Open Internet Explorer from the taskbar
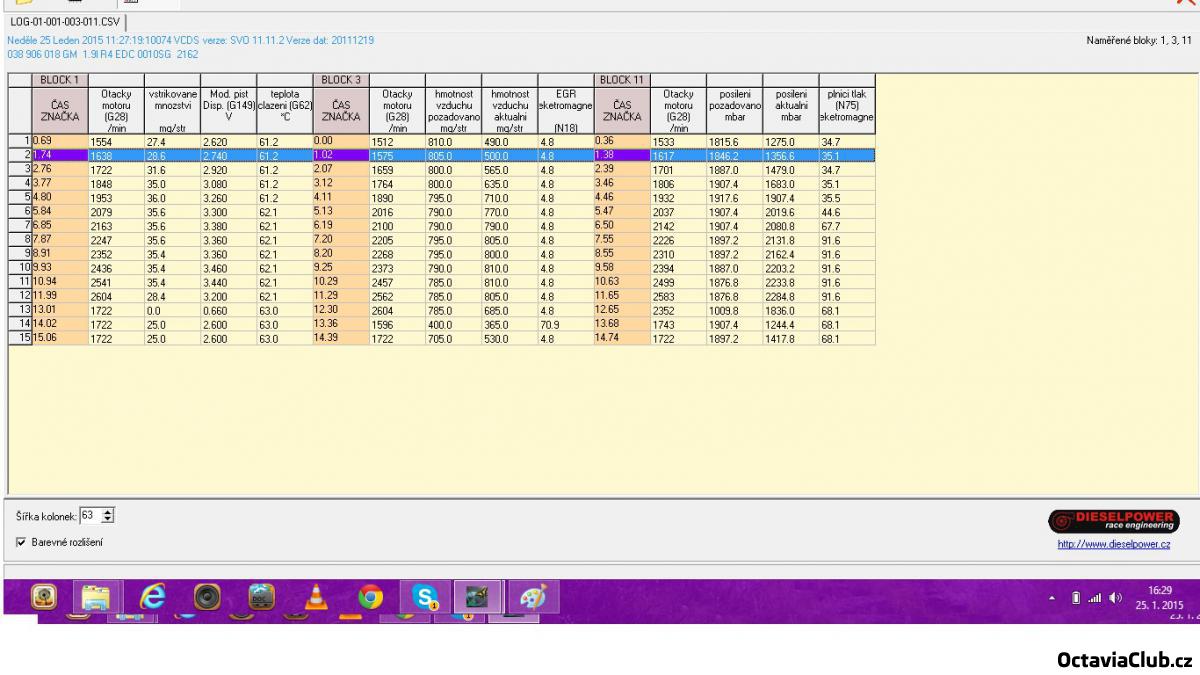The width and height of the screenshot is (1200, 675). click(152, 597)
